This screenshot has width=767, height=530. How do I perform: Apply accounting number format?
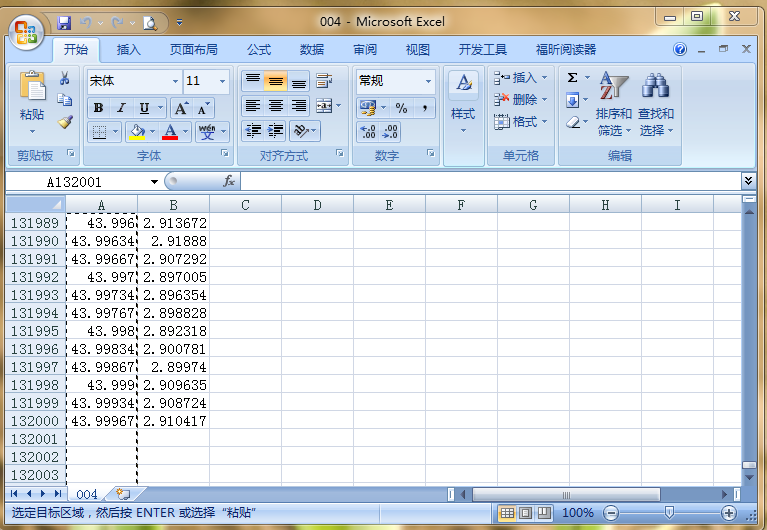(x=368, y=108)
